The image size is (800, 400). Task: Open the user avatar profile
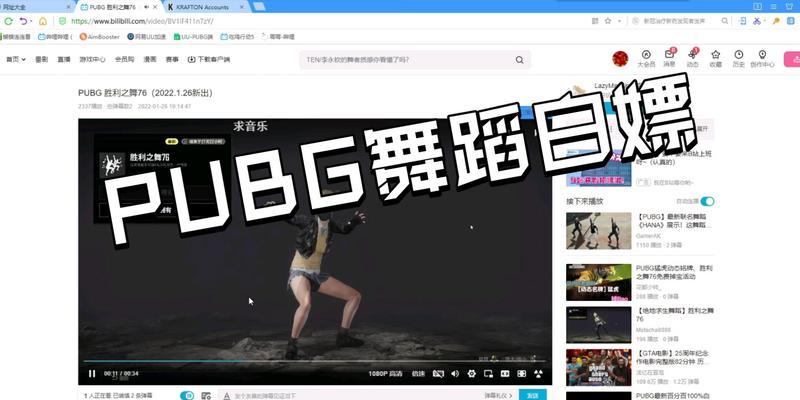pyautogui.click(x=620, y=59)
